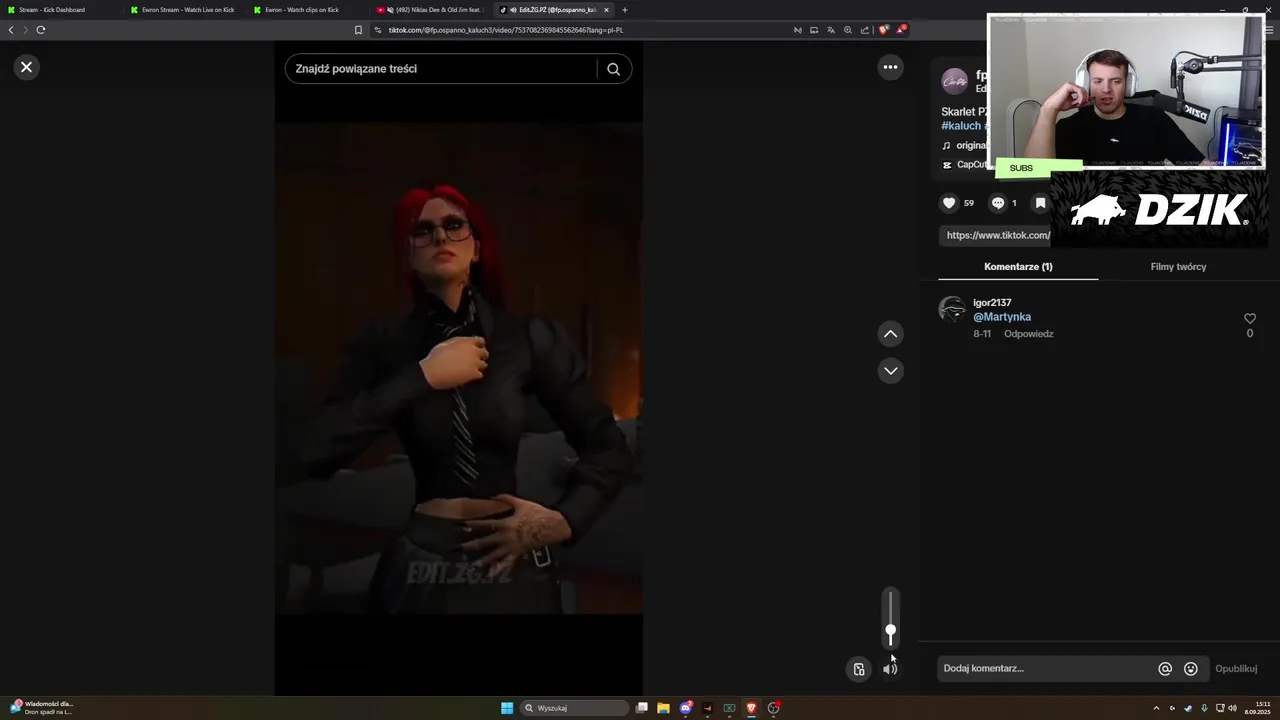This screenshot has height=720, width=1280.
Task: Like the video with heart icon
Action: pyautogui.click(x=949, y=203)
